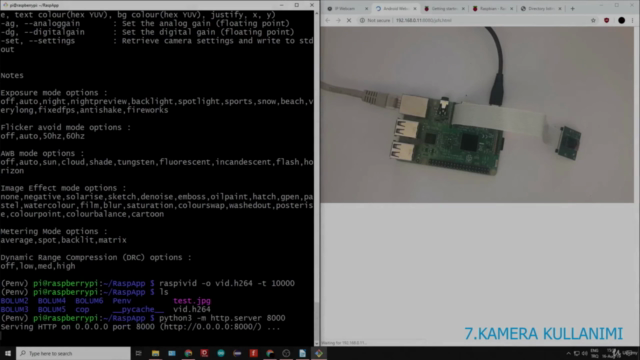Open the blue window taskbar app icon
Image resolution: width=640 pixels, height=360 pixels.
172,353
